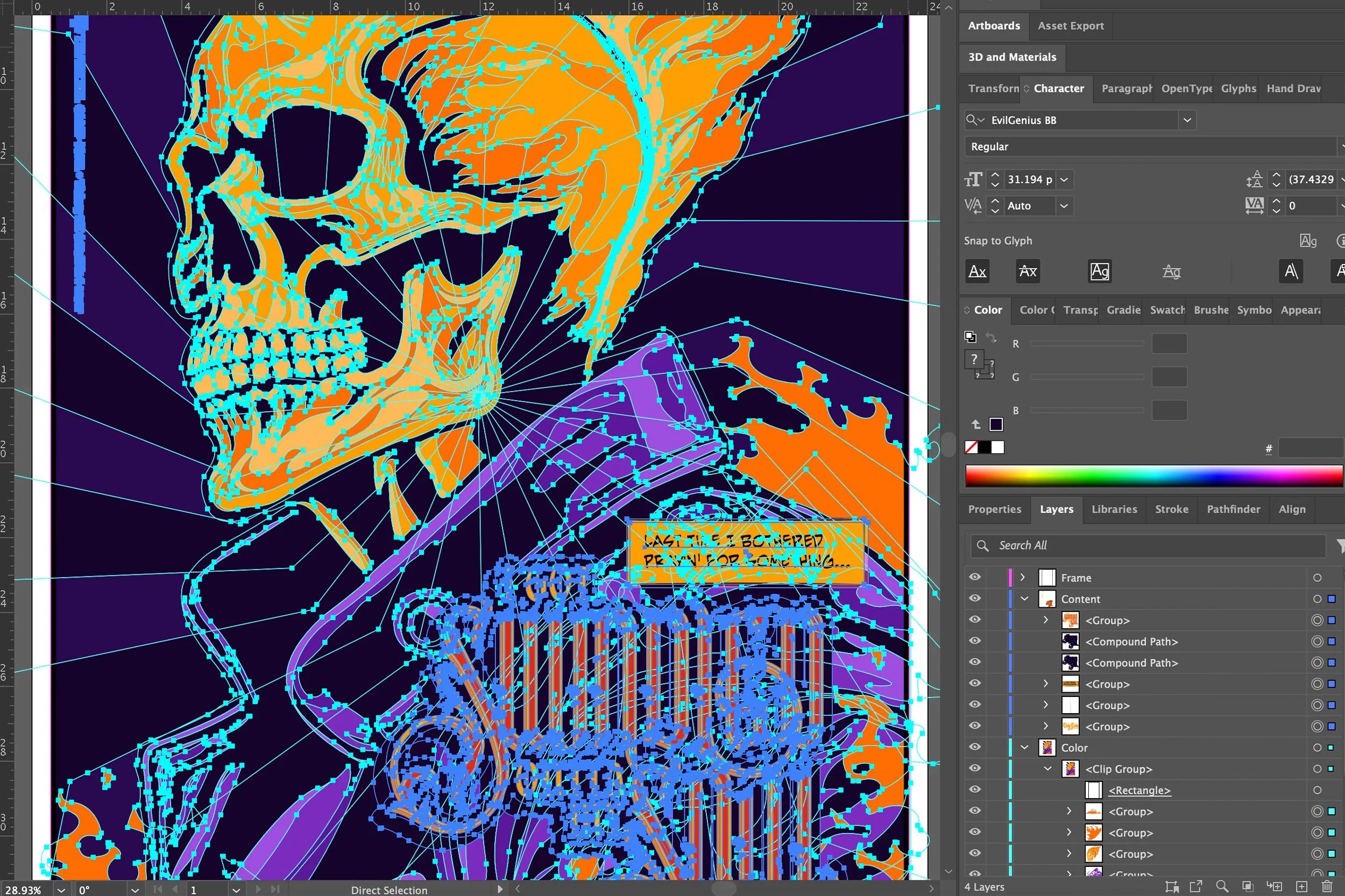The image size is (1345, 896).
Task: Expand the Frame layer
Action: [1023, 577]
